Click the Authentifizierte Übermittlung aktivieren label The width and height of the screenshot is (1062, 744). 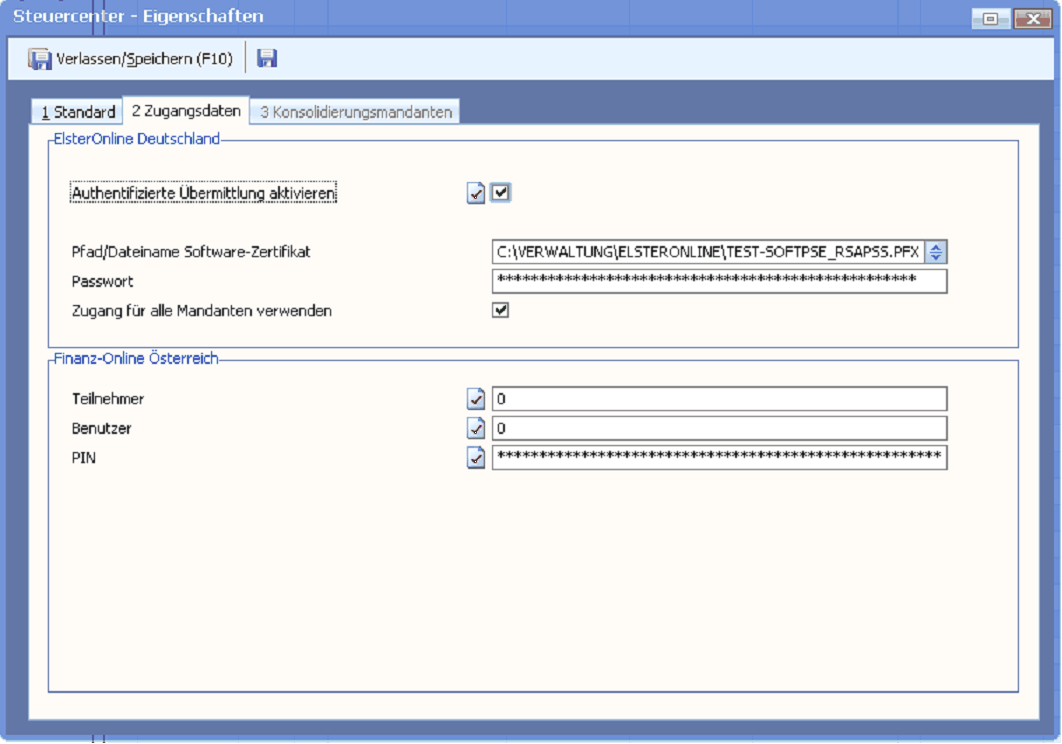click(x=204, y=193)
